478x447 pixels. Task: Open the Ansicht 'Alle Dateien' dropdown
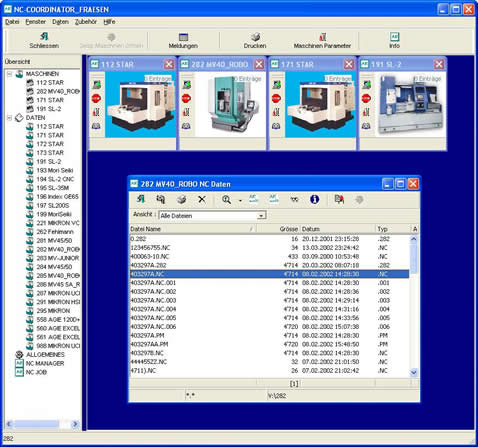click(262, 216)
